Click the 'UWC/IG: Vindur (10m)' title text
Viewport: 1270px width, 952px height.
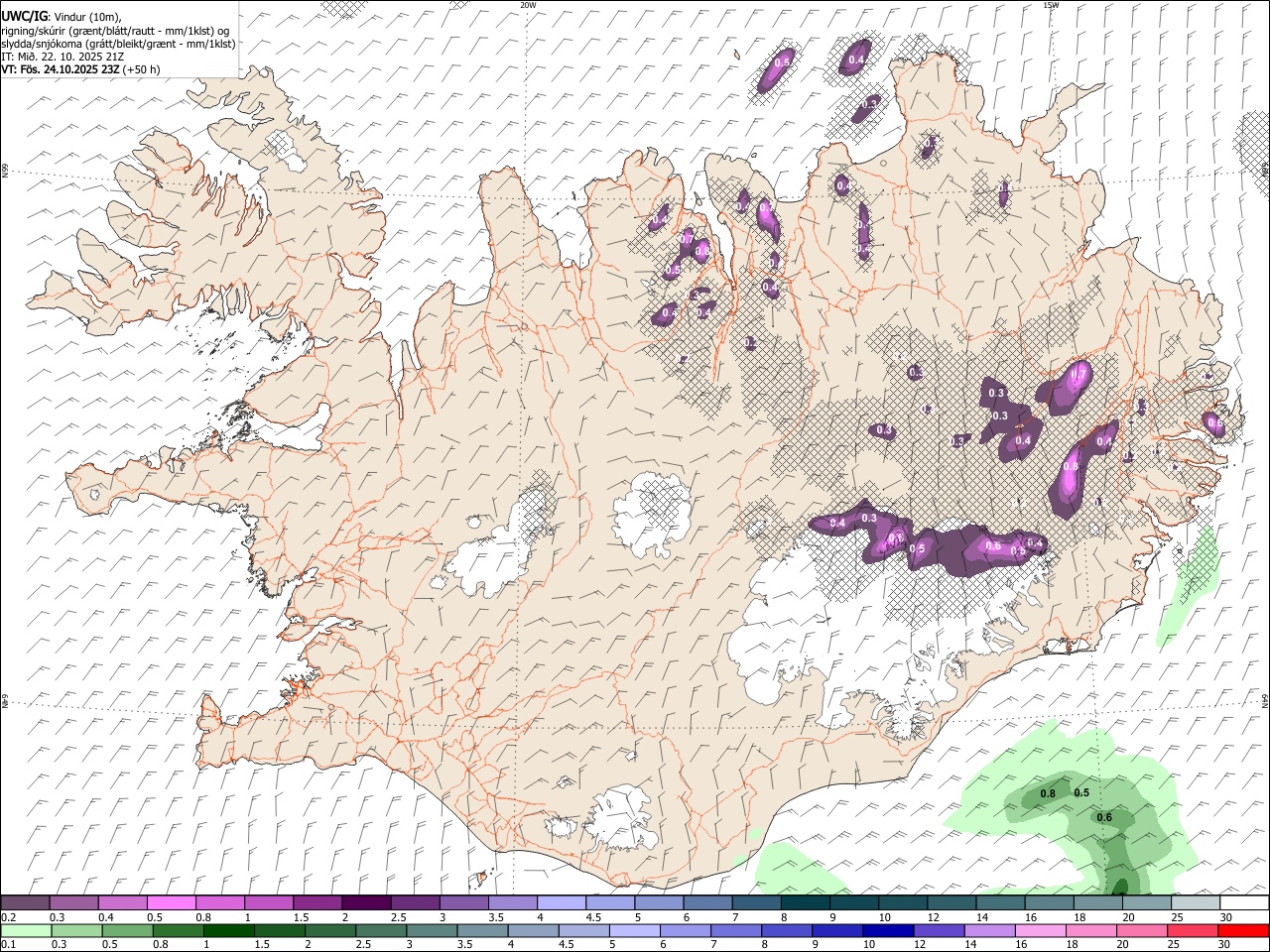tap(62, 17)
